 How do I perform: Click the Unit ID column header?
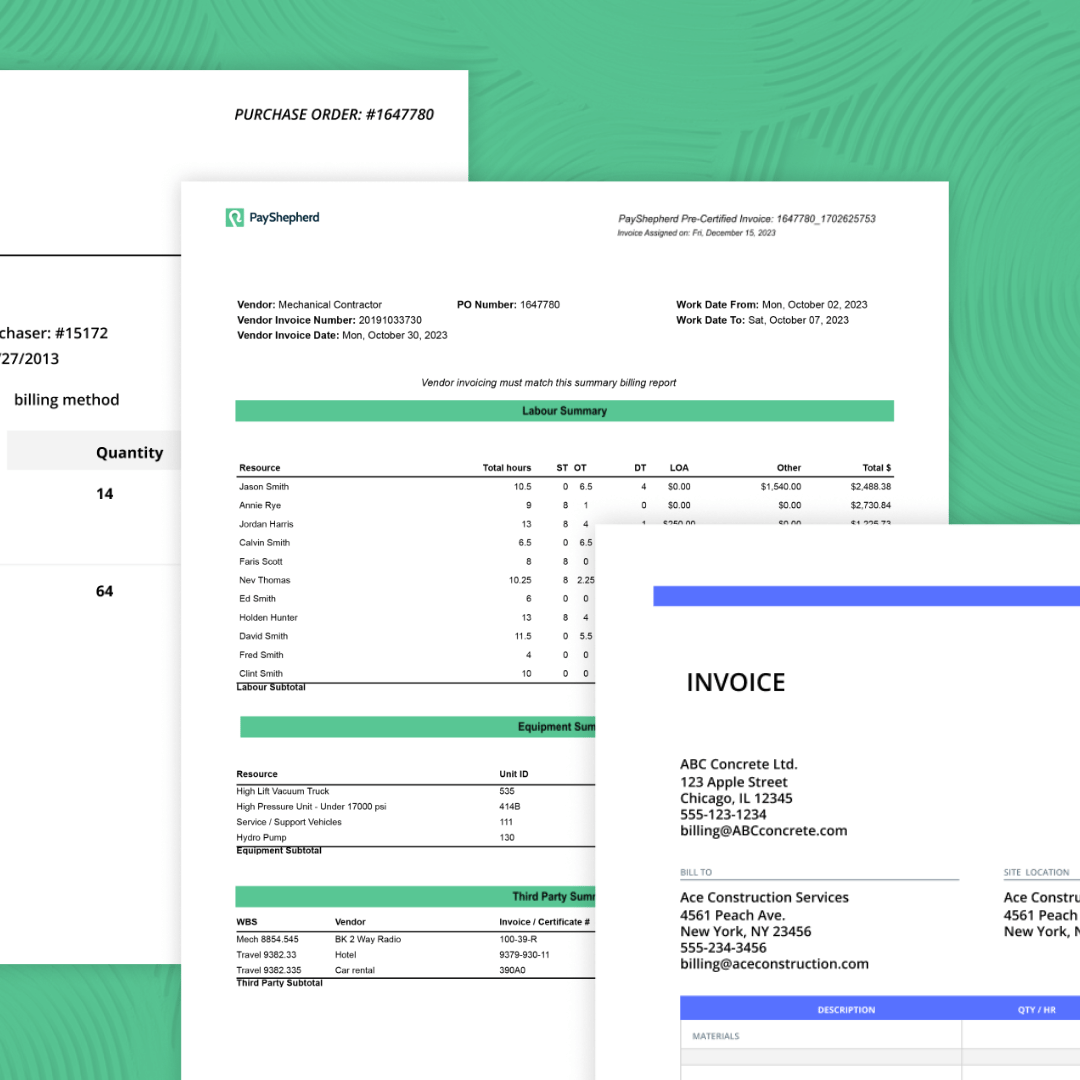click(514, 774)
